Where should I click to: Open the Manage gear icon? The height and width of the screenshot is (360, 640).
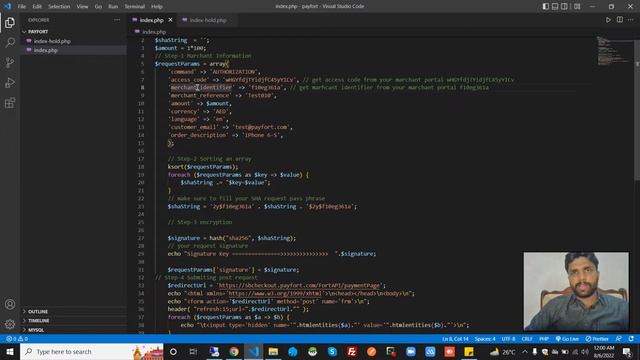[10, 324]
